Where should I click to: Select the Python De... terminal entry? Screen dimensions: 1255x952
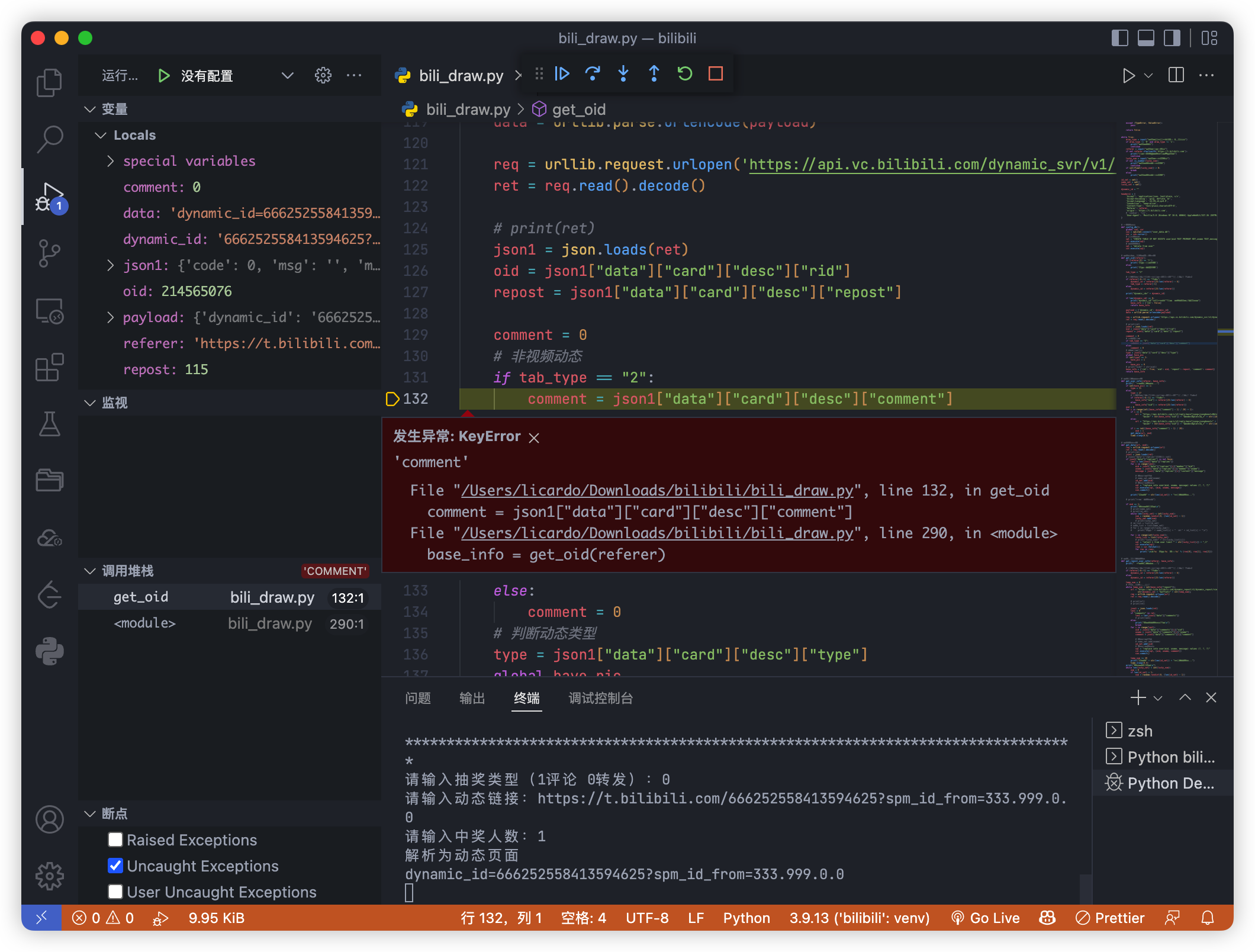[1161, 783]
